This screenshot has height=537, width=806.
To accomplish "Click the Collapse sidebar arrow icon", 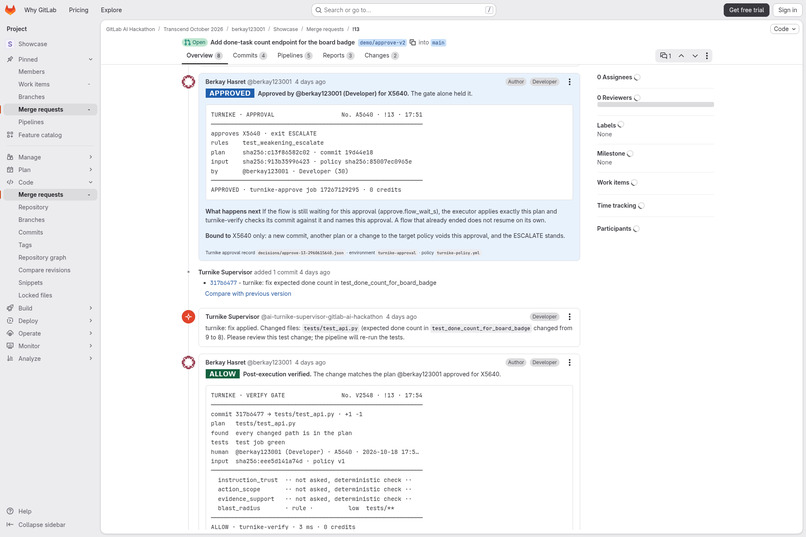I will [x=10, y=525].
